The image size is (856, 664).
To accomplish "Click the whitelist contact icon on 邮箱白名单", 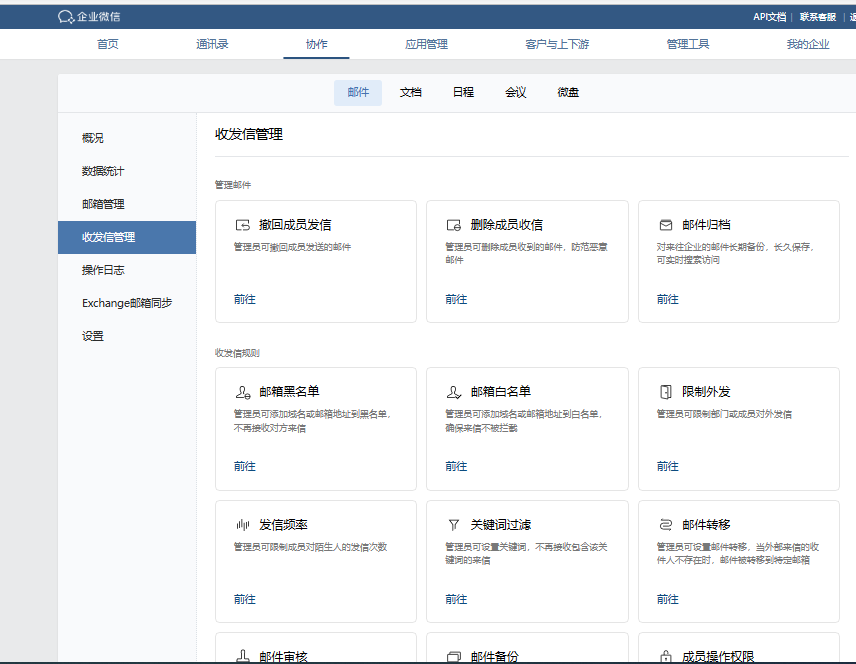I will click(454, 391).
